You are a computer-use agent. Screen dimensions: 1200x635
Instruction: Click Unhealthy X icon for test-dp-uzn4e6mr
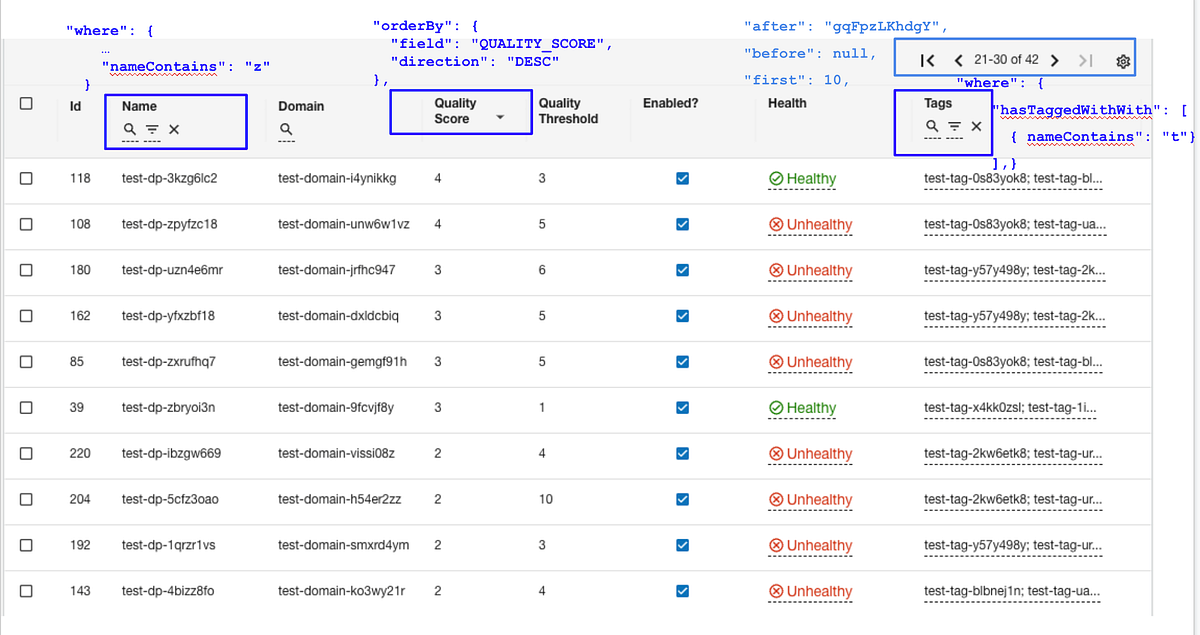tap(776, 270)
